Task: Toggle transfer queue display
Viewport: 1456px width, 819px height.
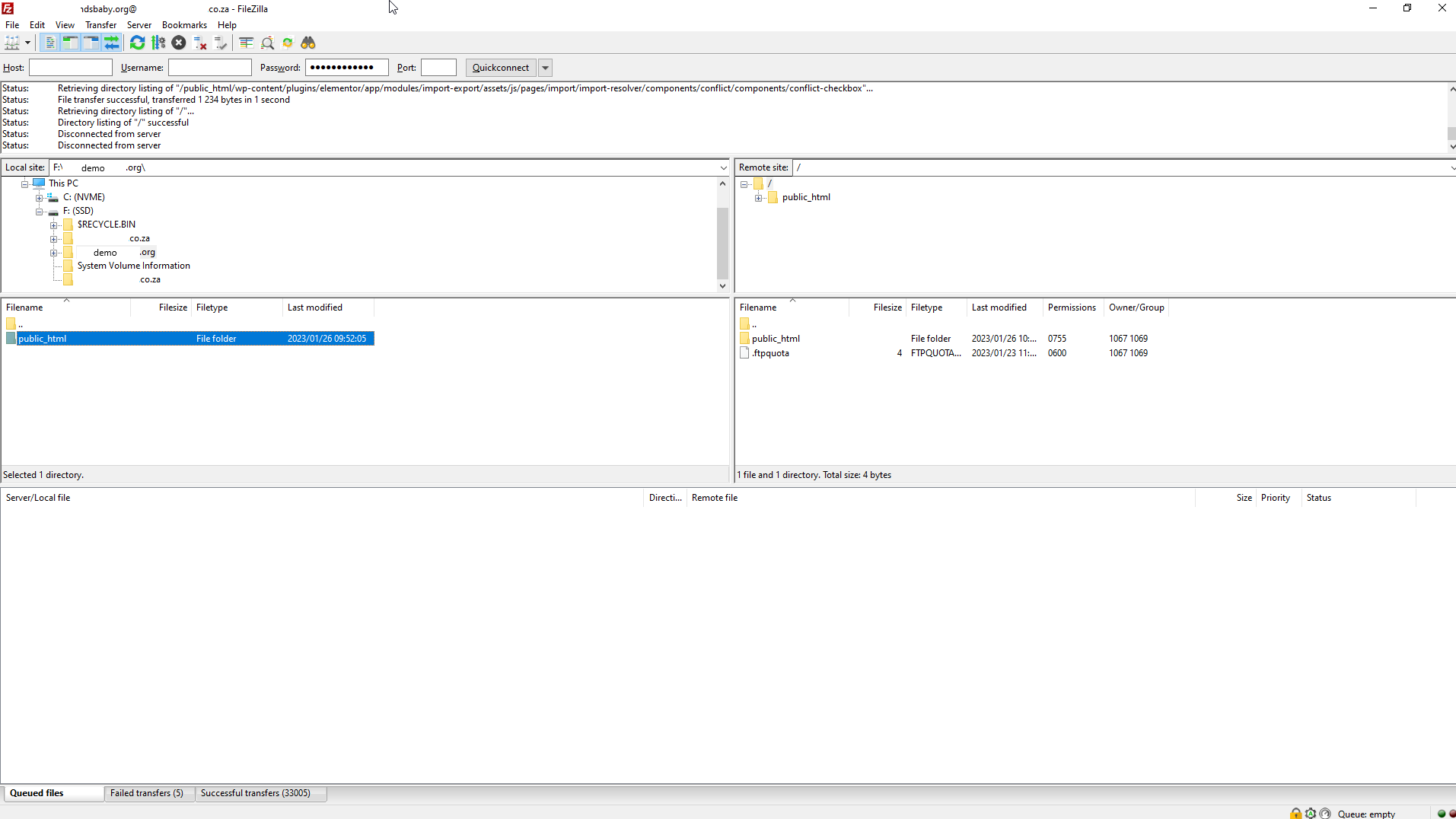Action: pyautogui.click(x=111, y=43)
